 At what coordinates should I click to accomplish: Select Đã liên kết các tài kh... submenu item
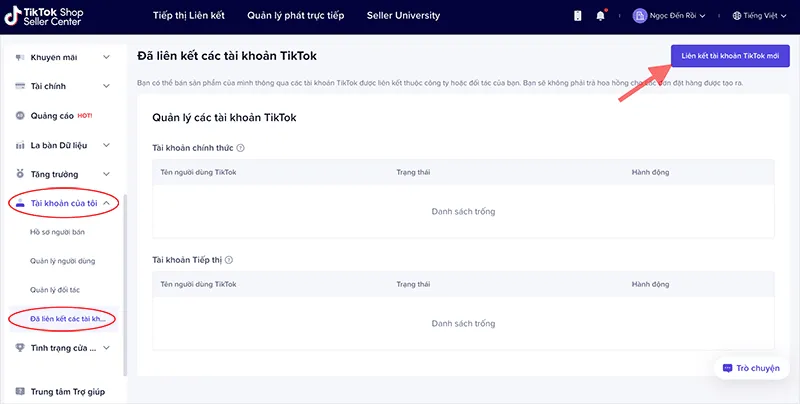tap(64, 319)
